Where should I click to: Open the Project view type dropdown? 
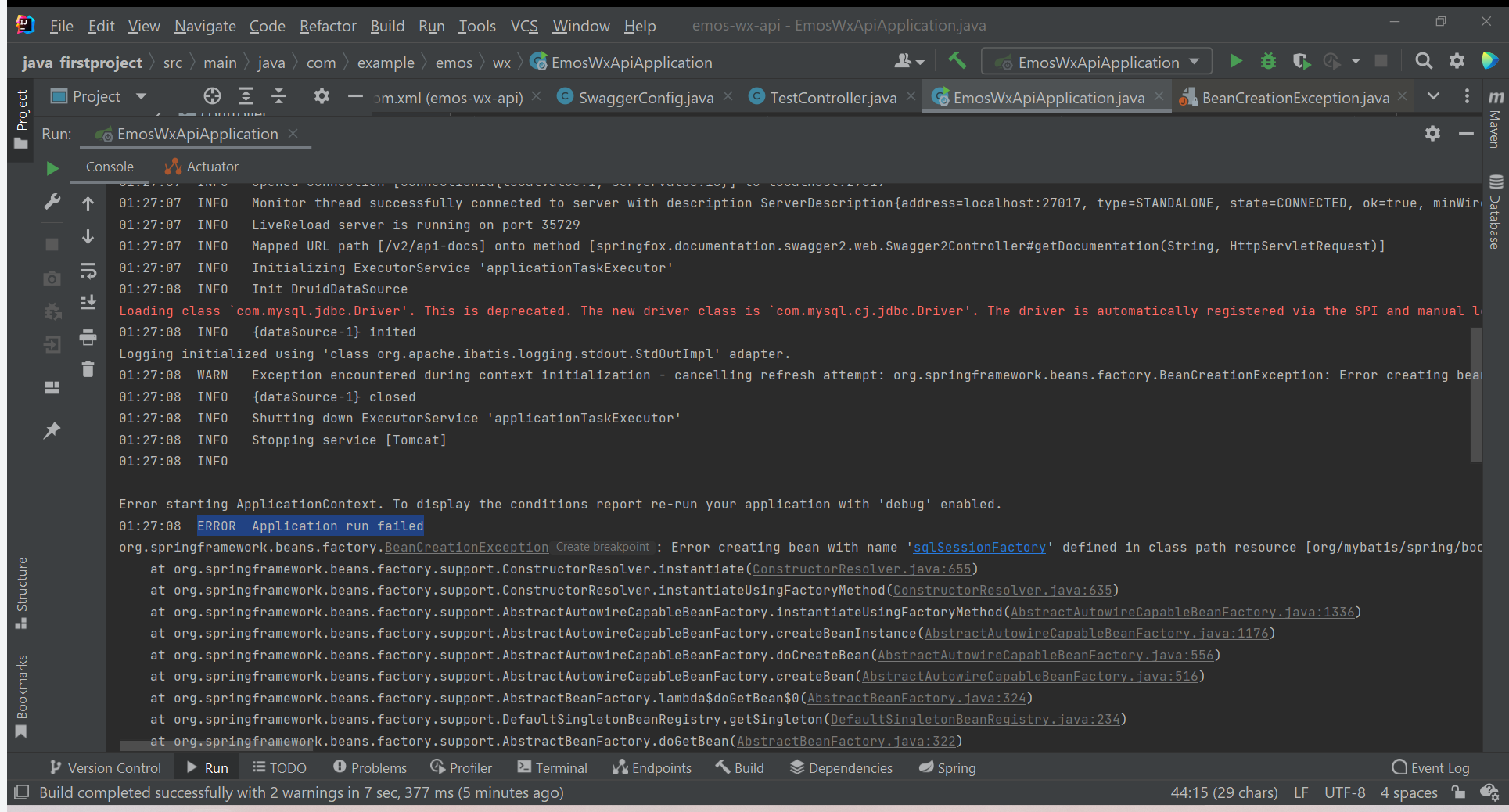[99, 96]
